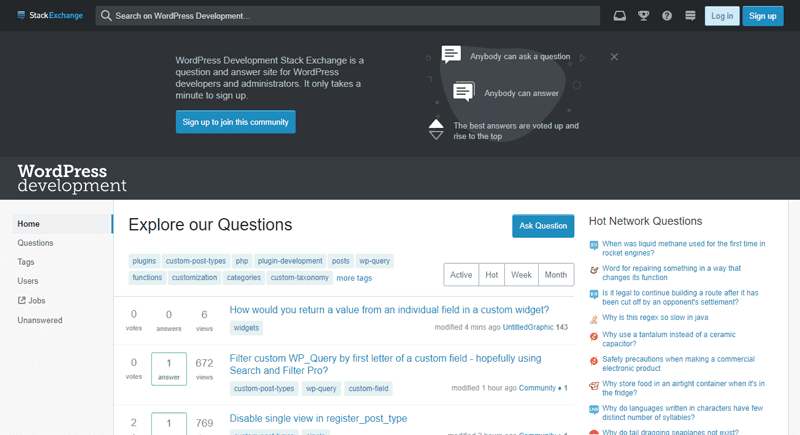800x435 pixels.
Task: Click the customization tag
Action: 194,277
